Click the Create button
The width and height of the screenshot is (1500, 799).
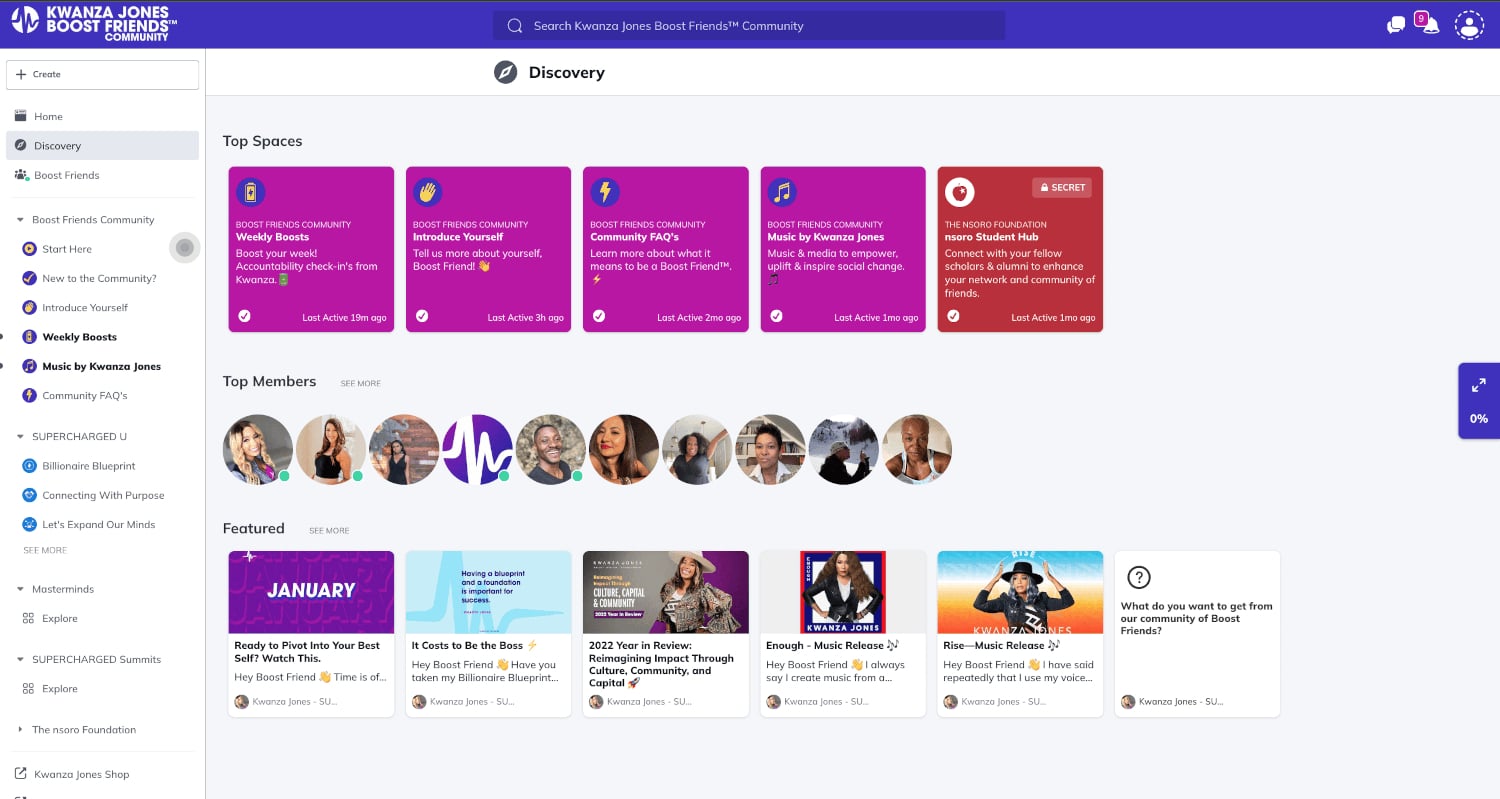click(102, 75)
